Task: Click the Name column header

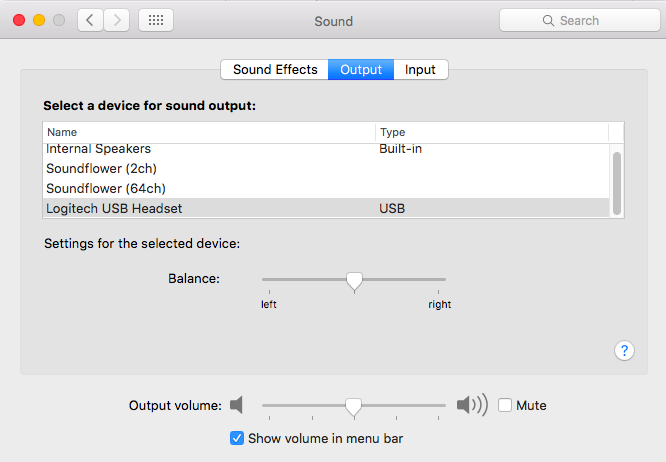Action: coord(209,132)
